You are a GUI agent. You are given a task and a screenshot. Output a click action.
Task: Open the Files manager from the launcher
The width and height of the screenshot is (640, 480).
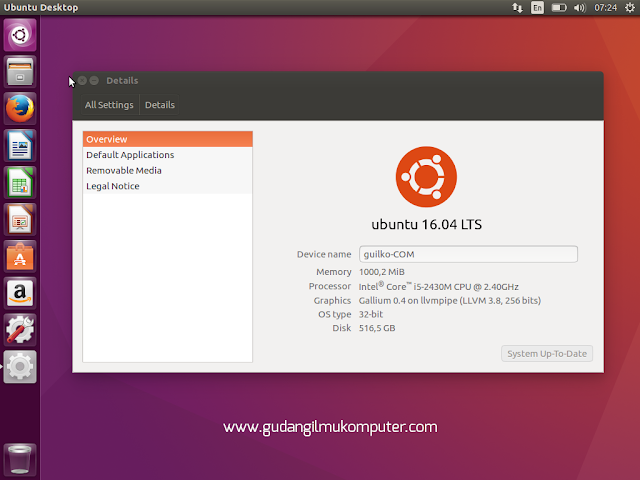point(20,72)
